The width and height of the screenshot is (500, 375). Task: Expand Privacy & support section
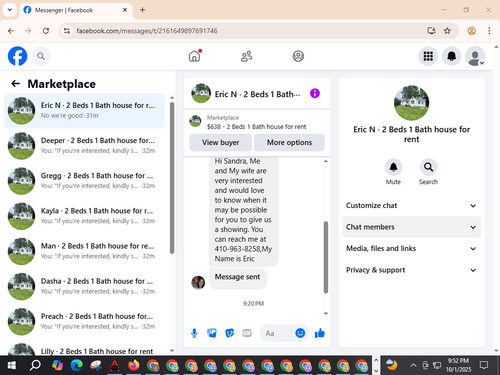click(x=411, y=270)
